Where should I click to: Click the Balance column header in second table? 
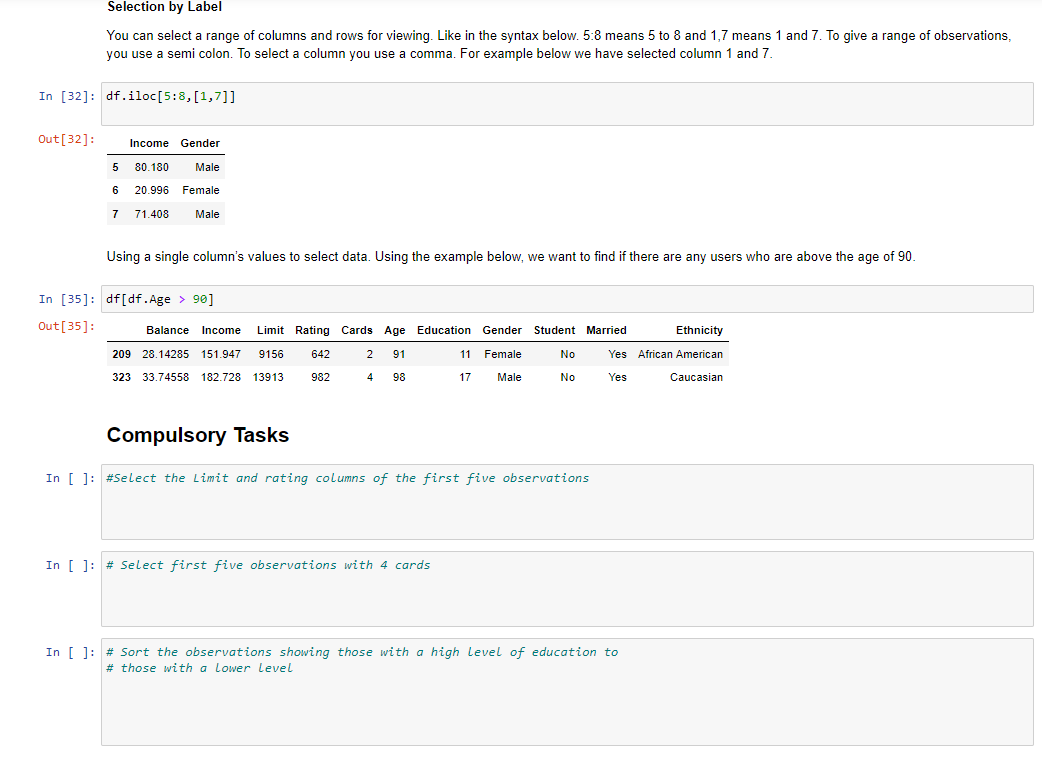click(167, 330)
